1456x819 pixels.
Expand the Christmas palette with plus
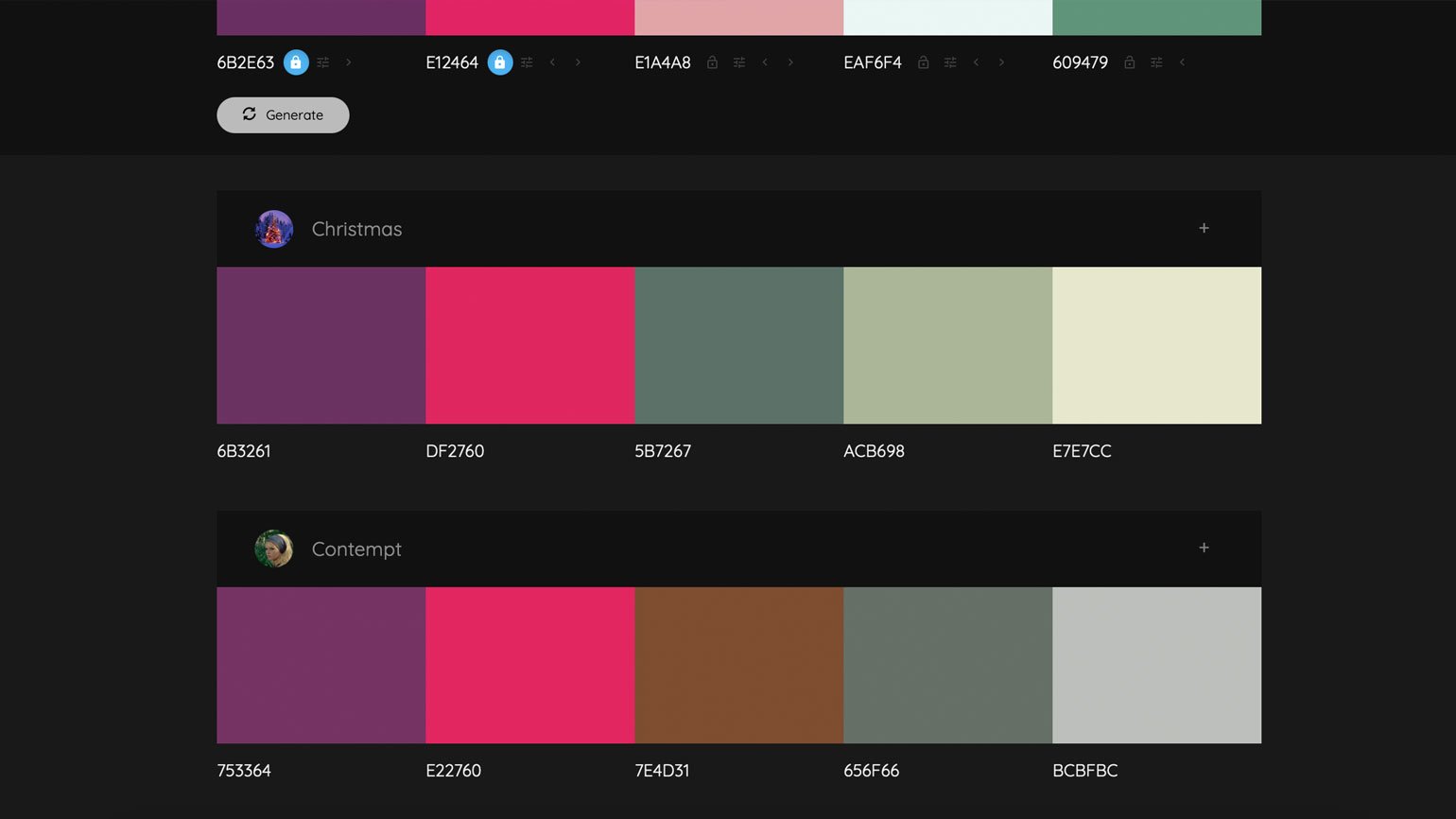(x=1204, y=228)
